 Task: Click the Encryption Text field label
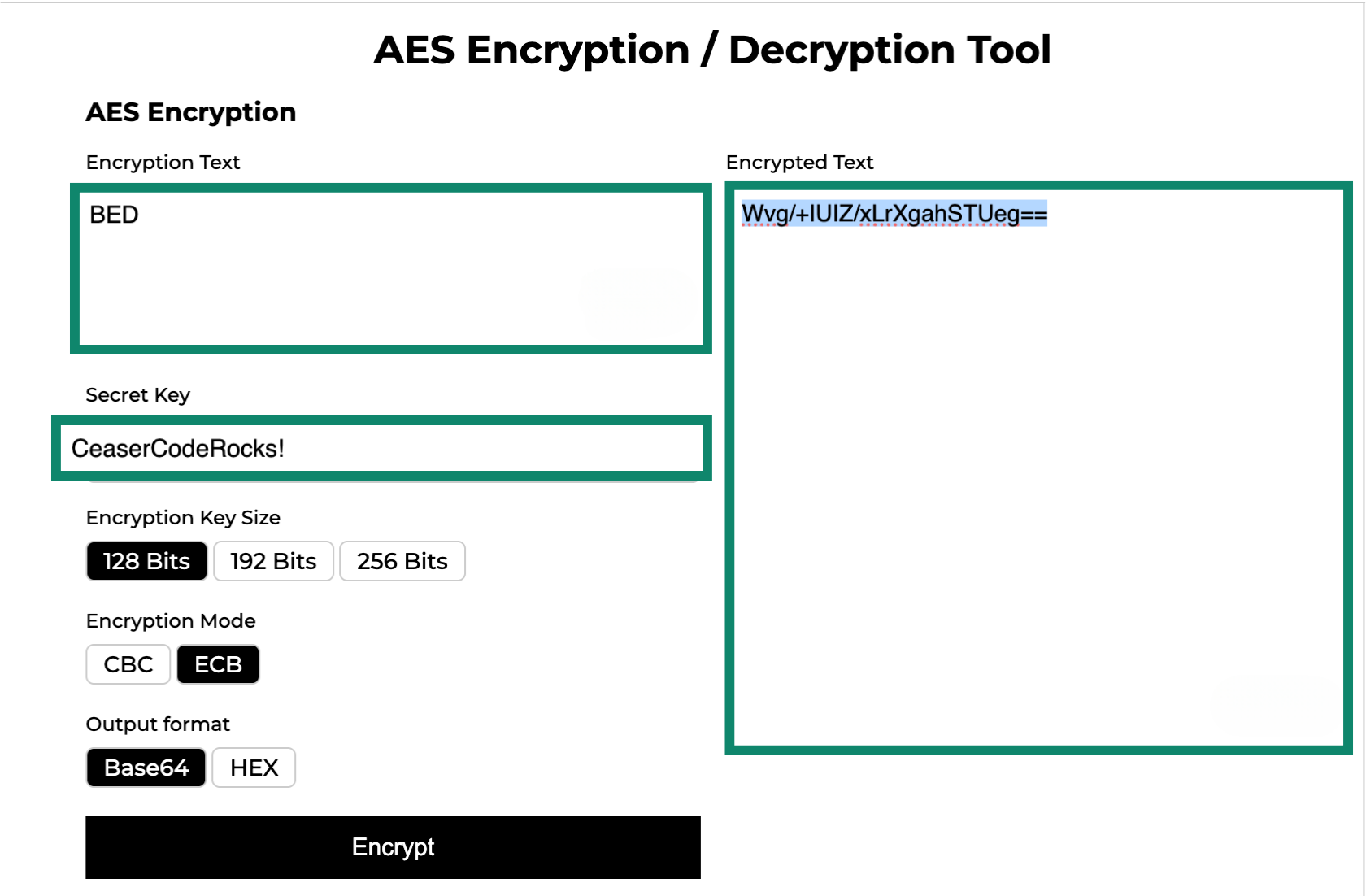click(163, 163)
